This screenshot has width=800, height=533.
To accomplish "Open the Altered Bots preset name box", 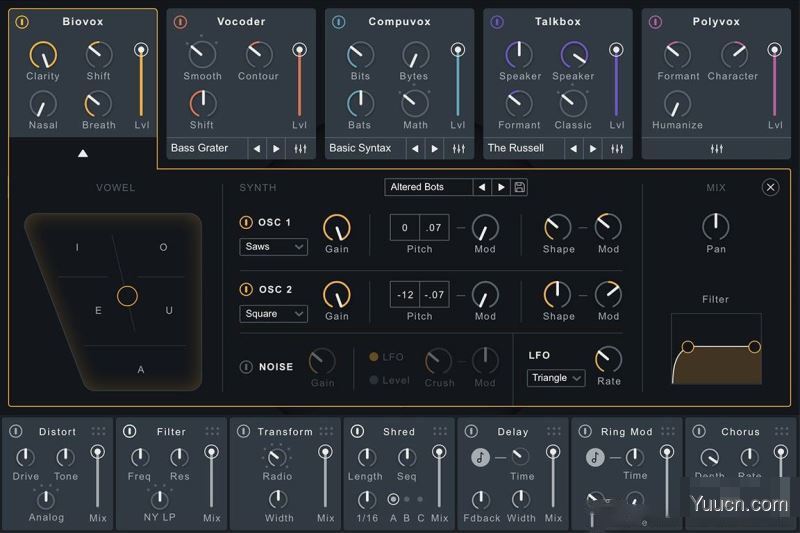I will [429, 187].
